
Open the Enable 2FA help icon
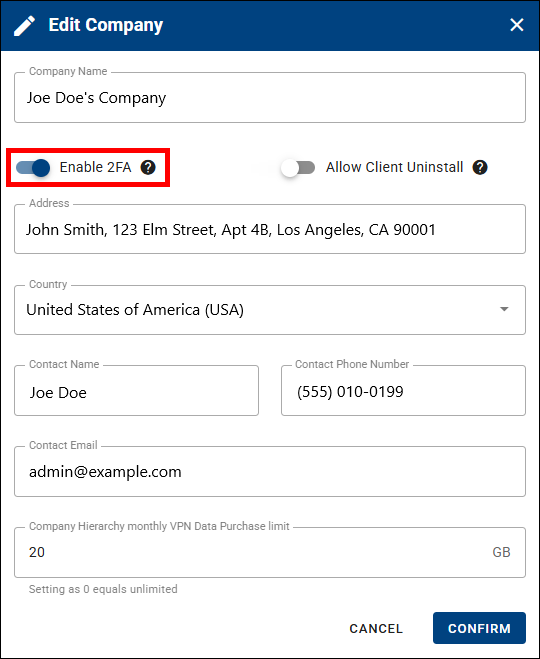click(x=148, y=167)
